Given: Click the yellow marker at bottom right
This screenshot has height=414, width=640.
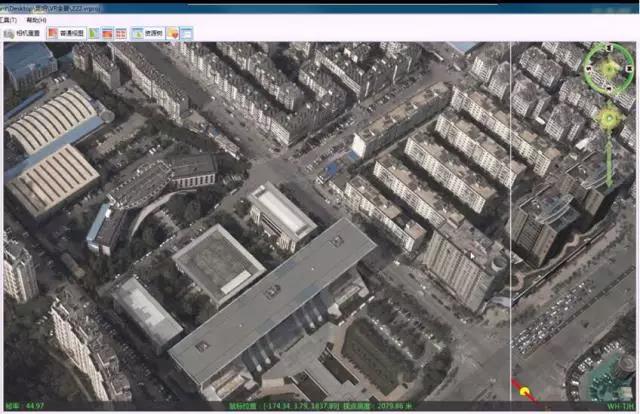Looking at the screenshot, I should tap(525, 393).
